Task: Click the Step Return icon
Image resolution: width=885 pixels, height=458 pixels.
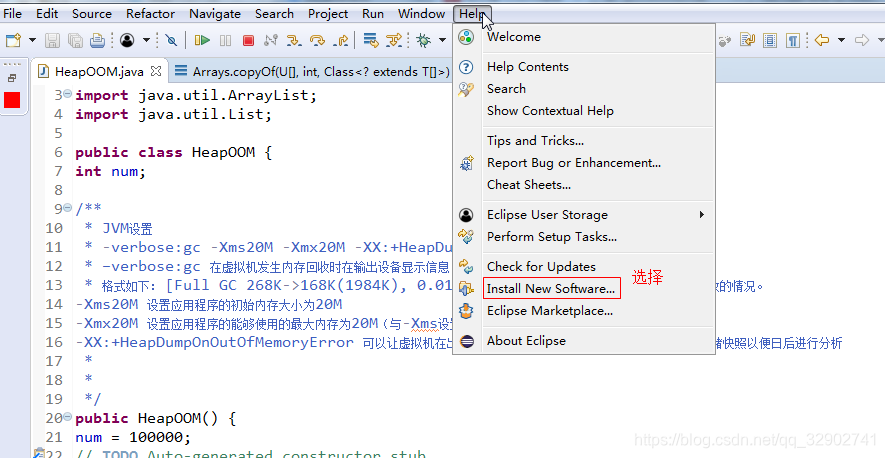Action: pos(341,40)
